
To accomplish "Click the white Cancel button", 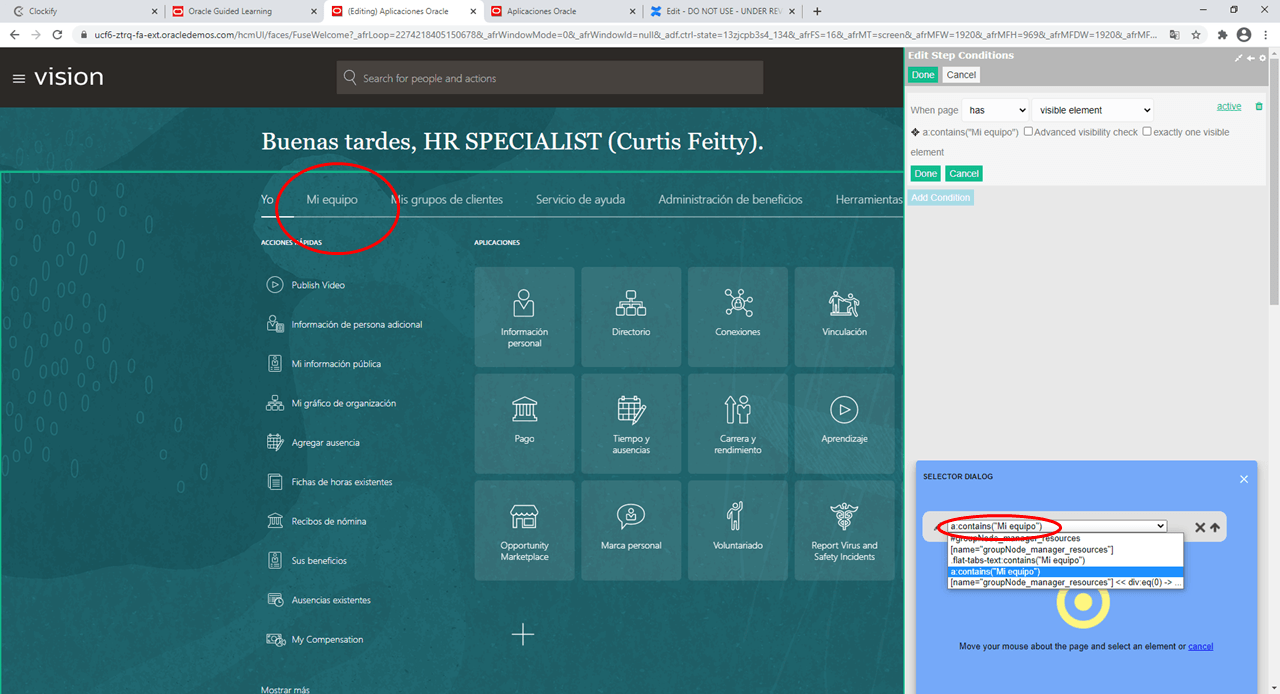I will point(961,75).
